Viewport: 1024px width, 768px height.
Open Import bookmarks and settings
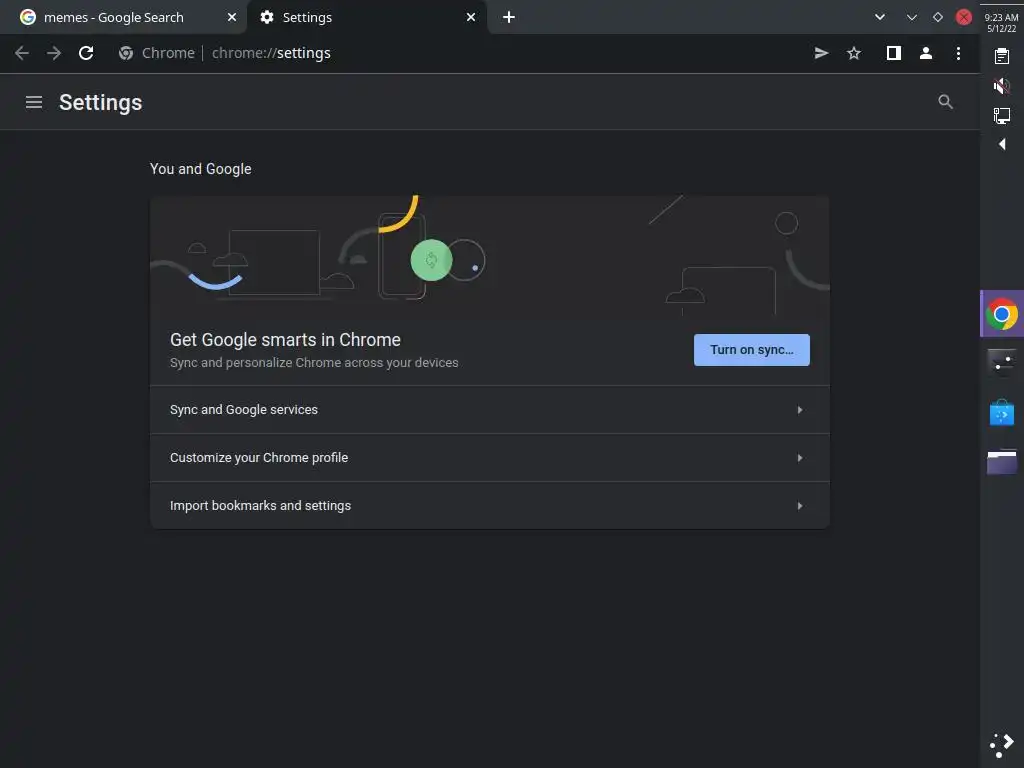[x=490, y=505]
